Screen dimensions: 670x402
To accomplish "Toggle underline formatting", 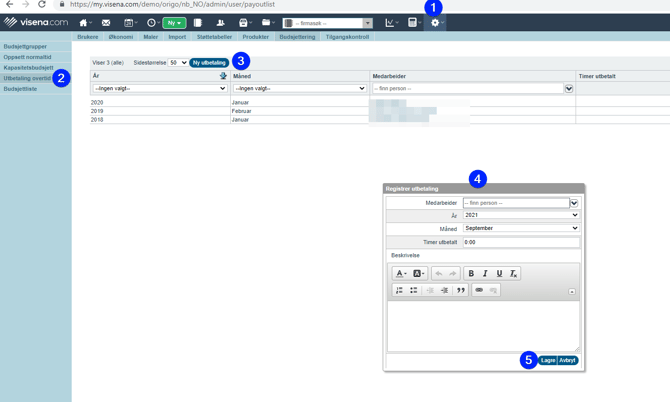I will tap(499, 273).
